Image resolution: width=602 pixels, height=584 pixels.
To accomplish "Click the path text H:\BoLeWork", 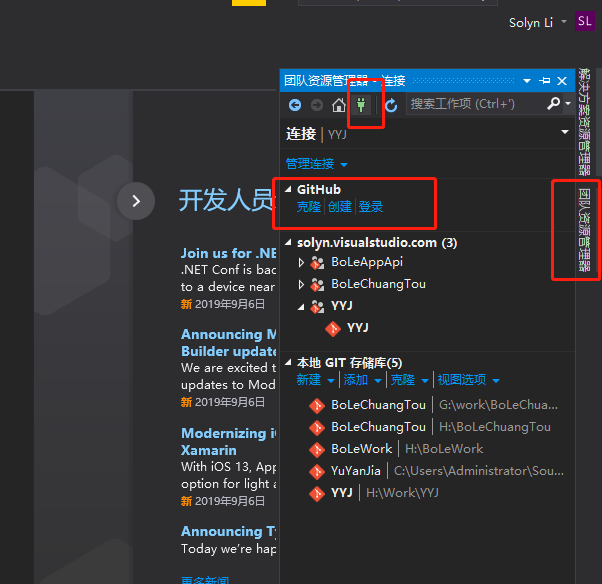I will point(444,449).
